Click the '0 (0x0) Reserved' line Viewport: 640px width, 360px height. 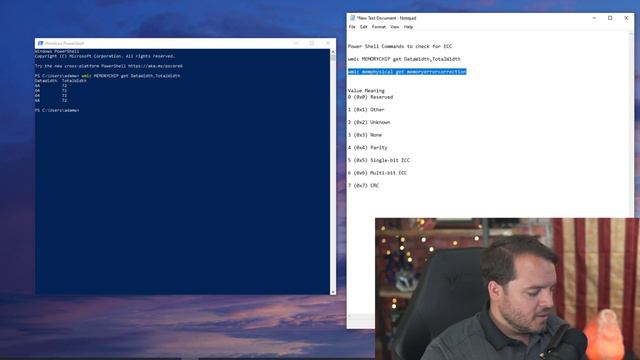pyautogui.click(x=370, y=97)
